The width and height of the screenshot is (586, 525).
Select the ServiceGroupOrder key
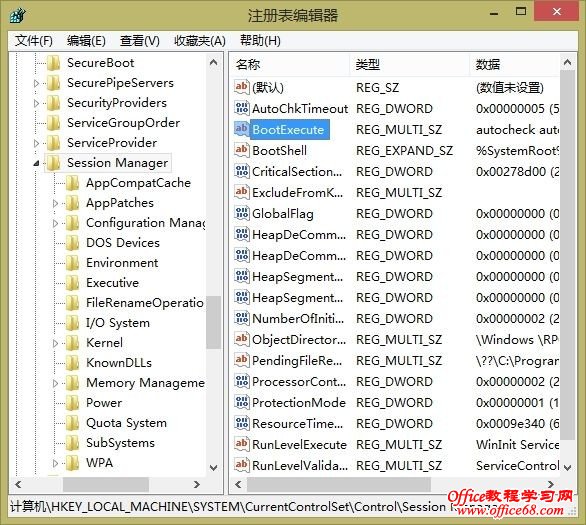(x=123, y=123)
